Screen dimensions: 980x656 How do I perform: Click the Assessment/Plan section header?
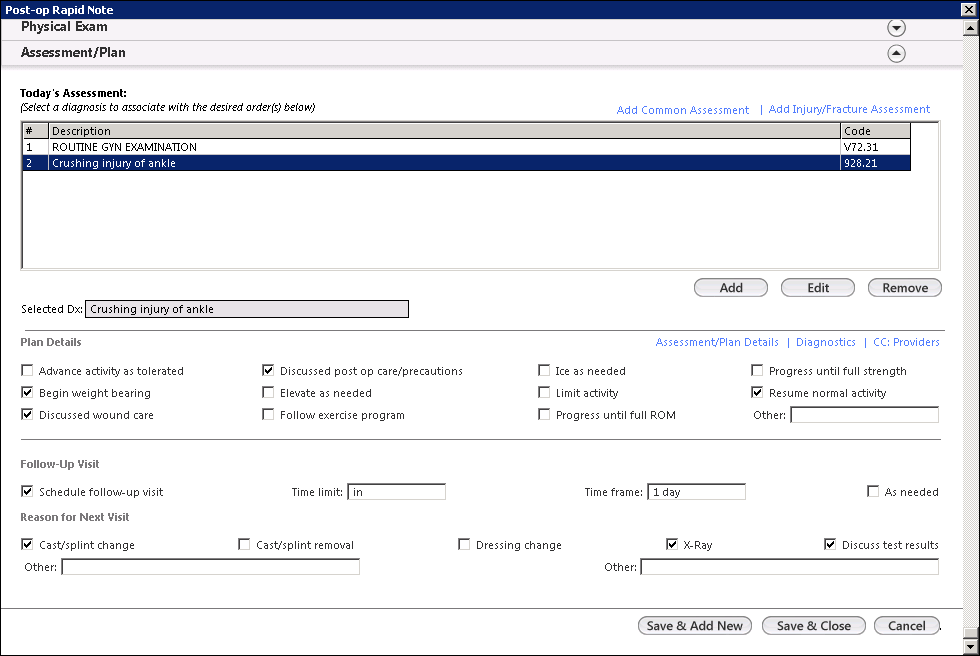(x=73, y=52)
